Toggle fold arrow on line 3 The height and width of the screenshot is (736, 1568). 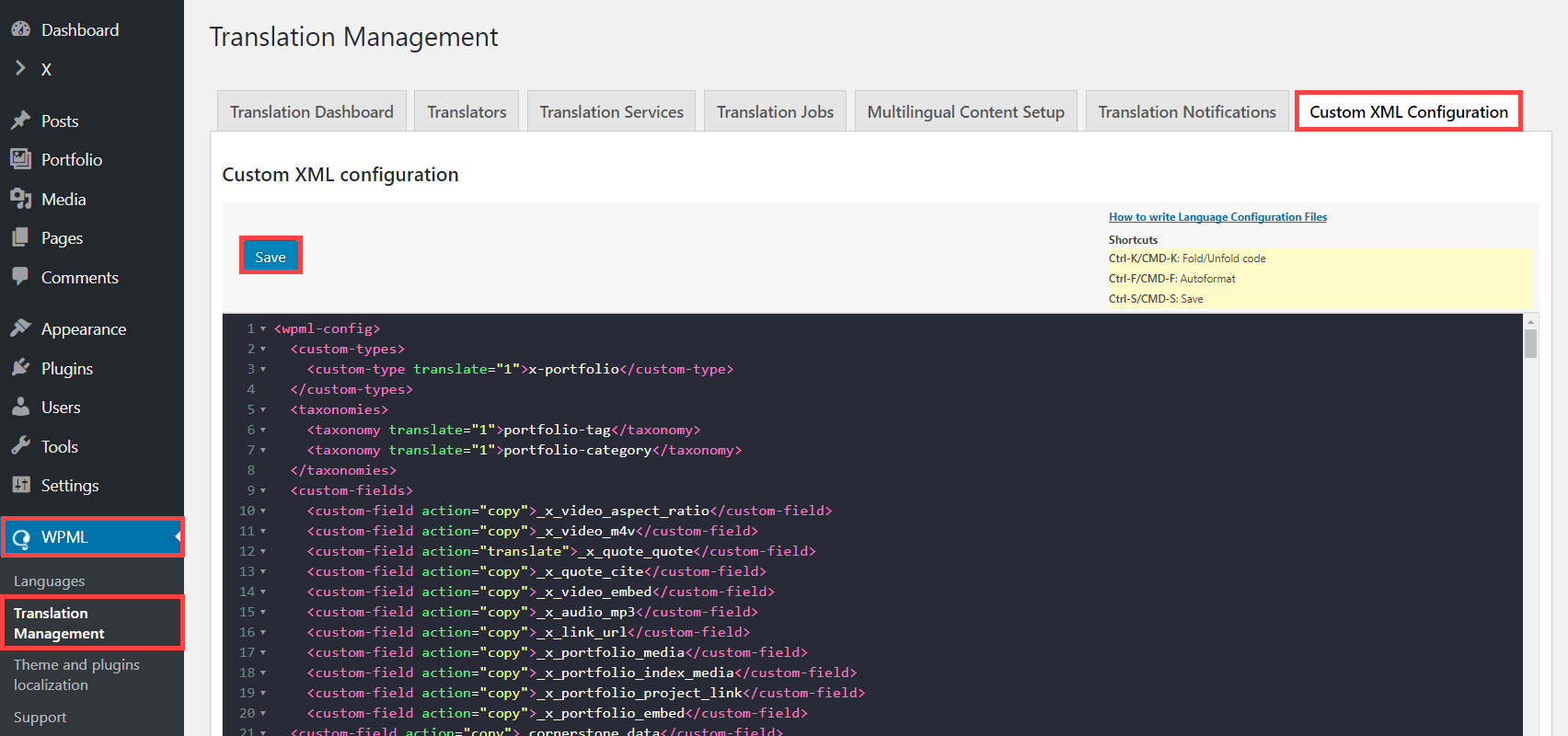coord(263,369)
